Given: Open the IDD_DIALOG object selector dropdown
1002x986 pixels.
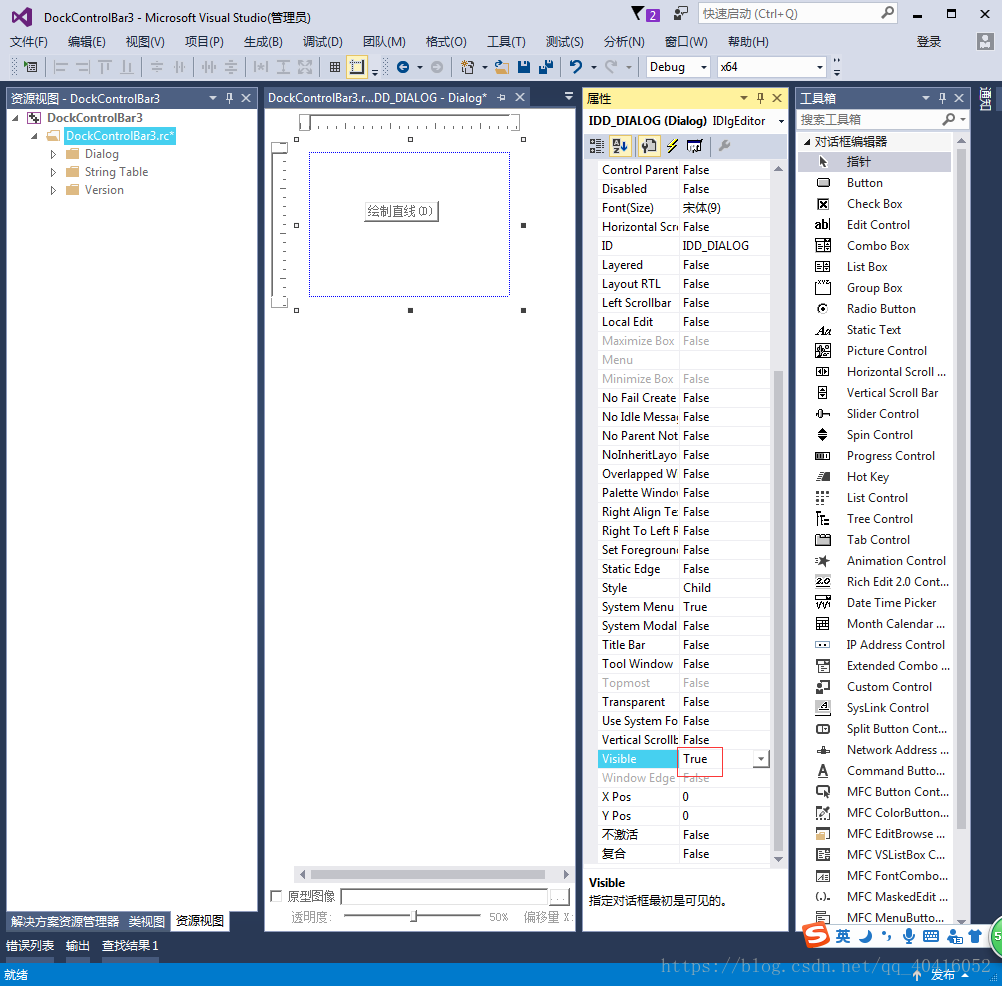Looking at the screenshot, I should (781, 121).
